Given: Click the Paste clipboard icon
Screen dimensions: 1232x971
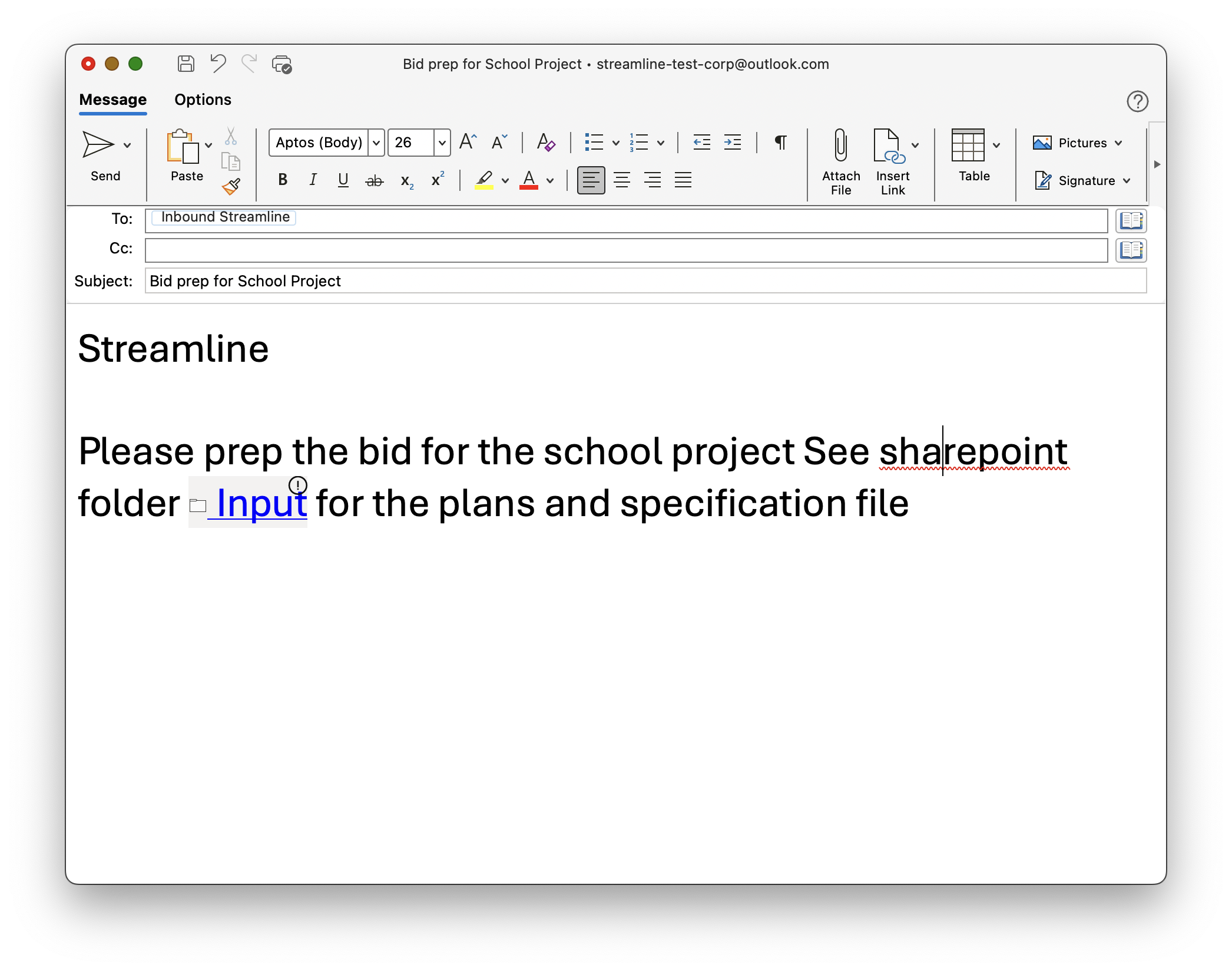Looking at the screenshot, I should click(183, 146).
